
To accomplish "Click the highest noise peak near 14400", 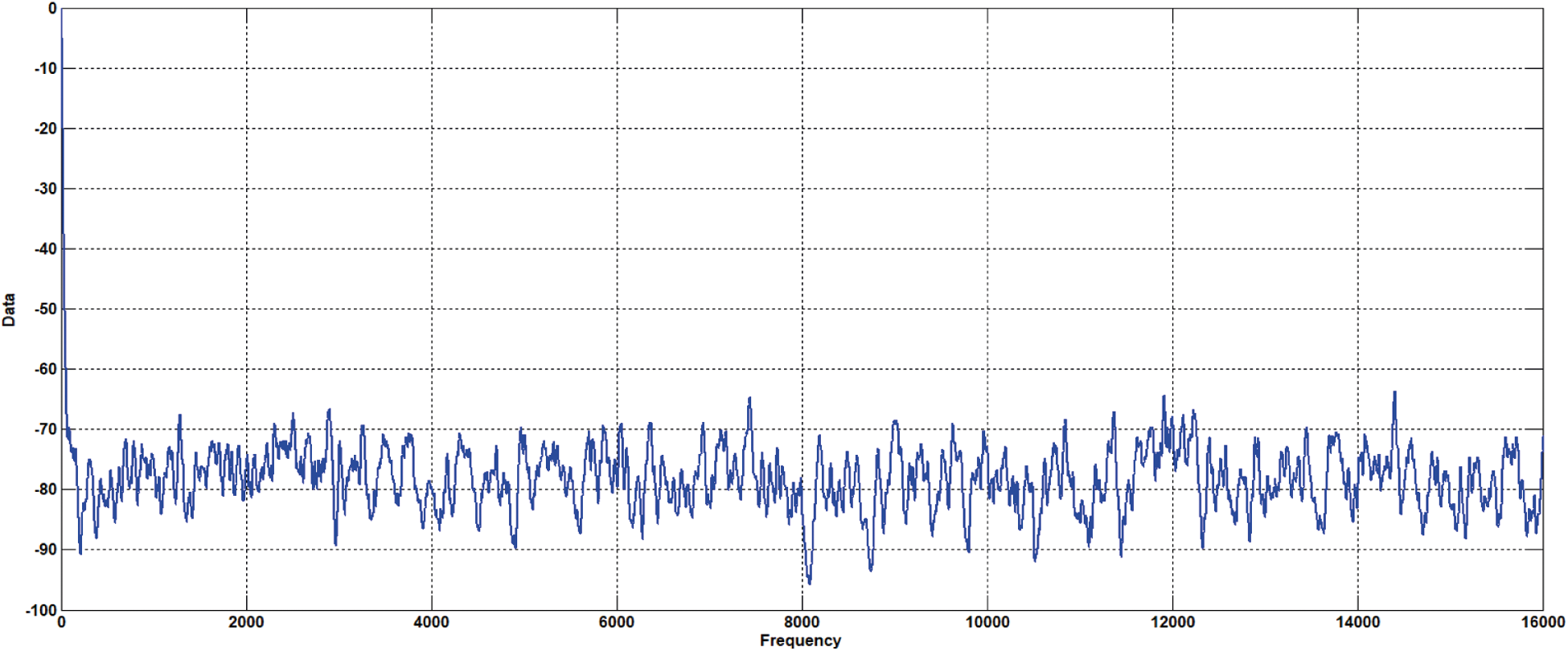I will (x=1394, y=393).
